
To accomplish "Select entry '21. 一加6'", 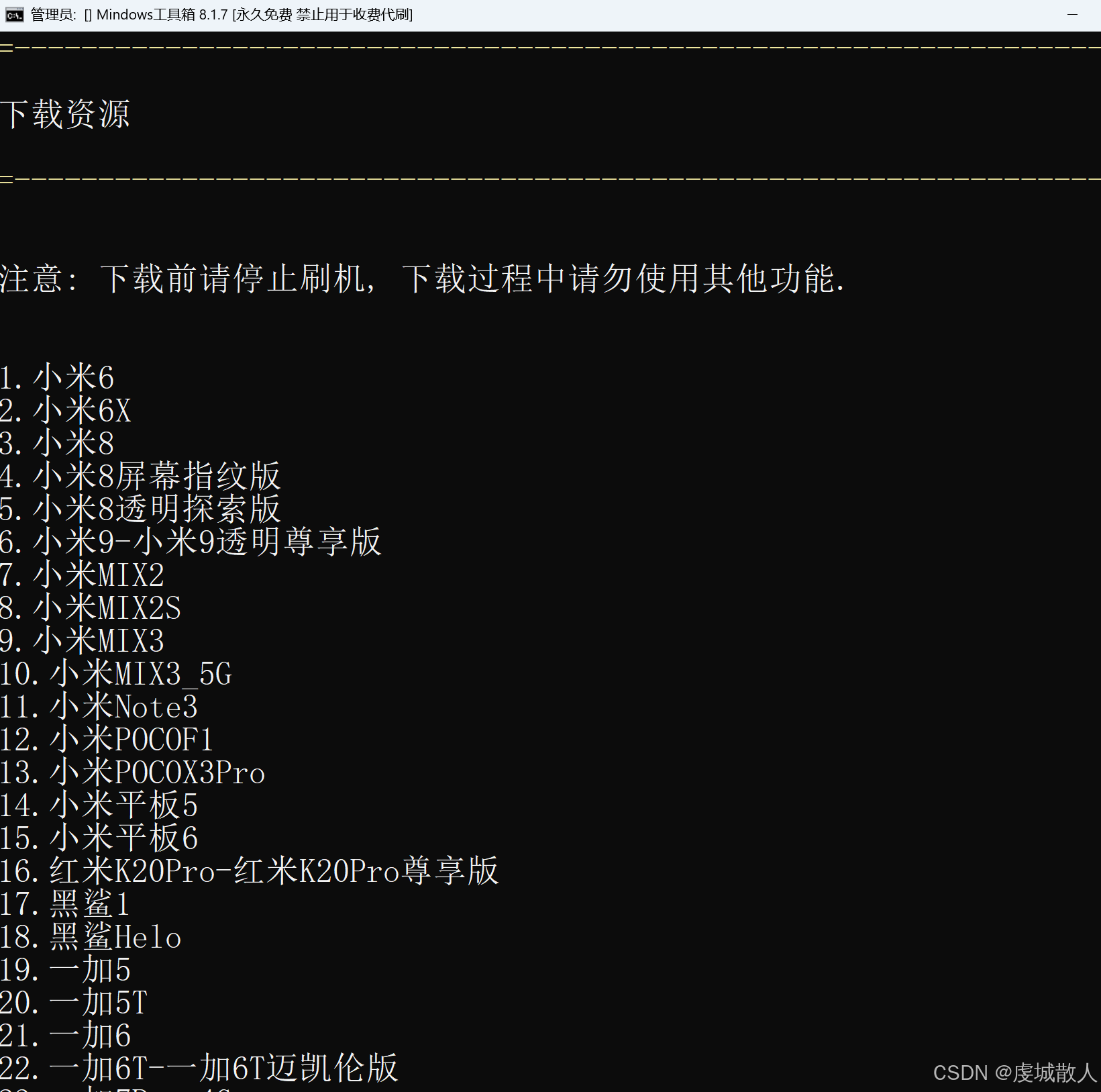I will (66, 1035).
